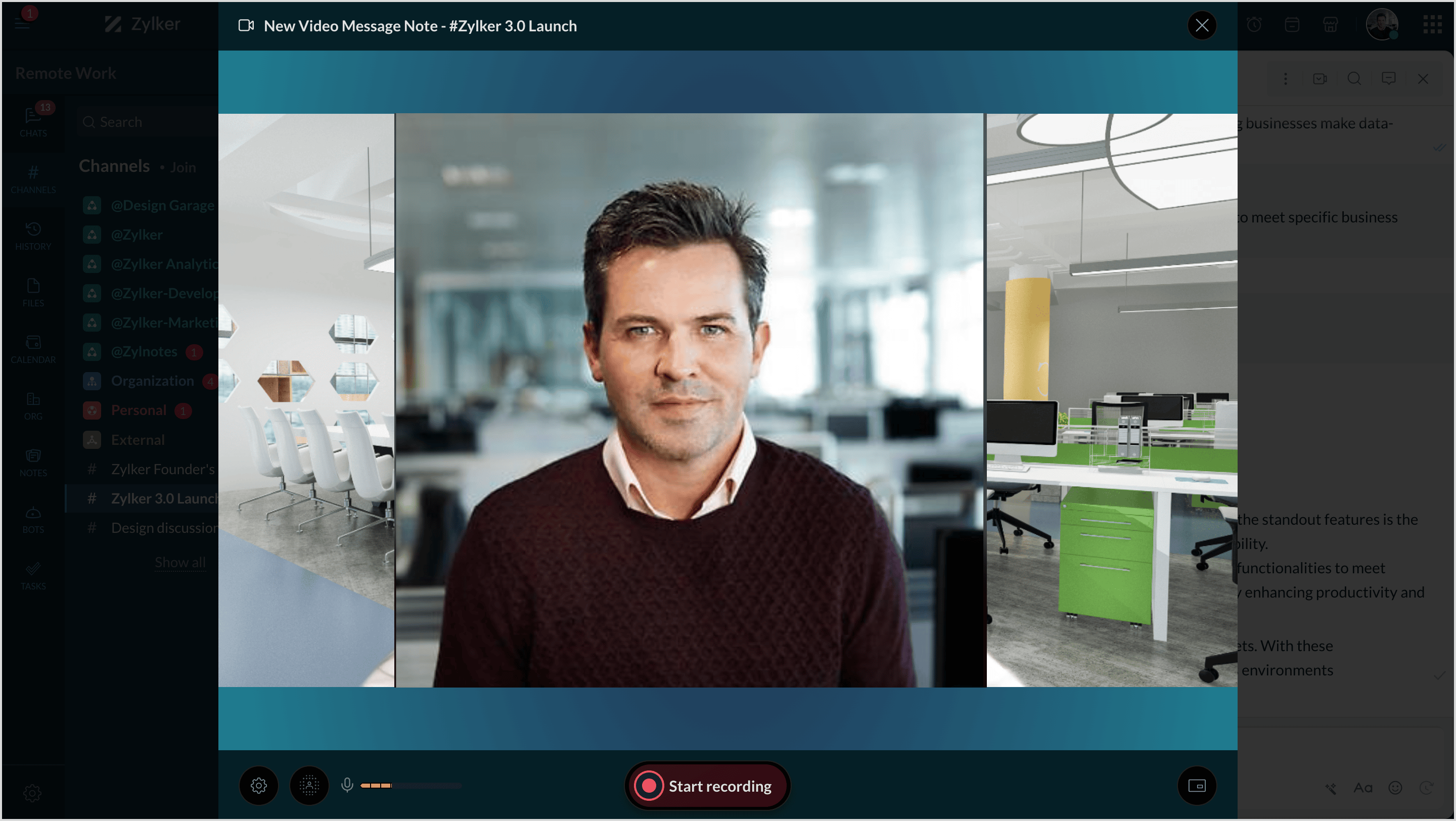Select the white conference room background

click(306, 400)
